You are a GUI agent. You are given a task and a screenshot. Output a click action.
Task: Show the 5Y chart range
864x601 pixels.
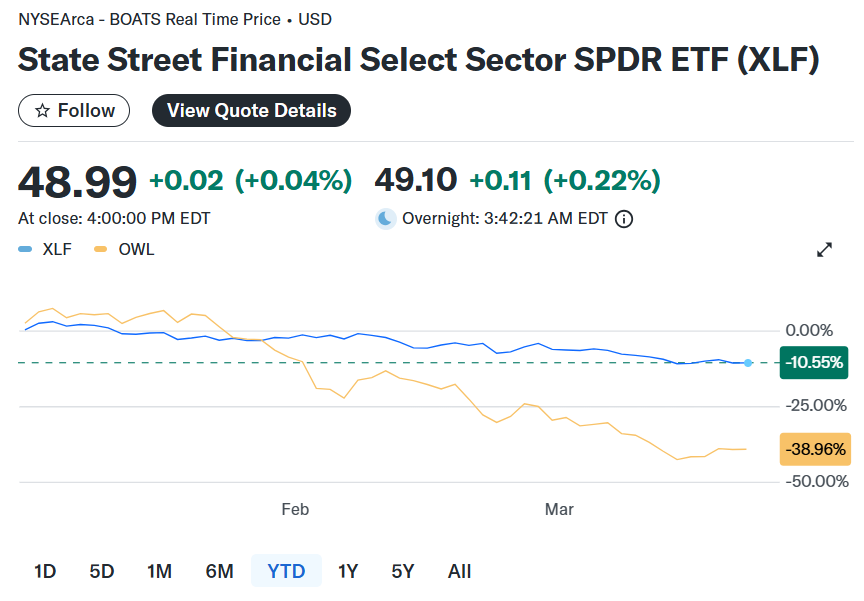pos(403,571)
